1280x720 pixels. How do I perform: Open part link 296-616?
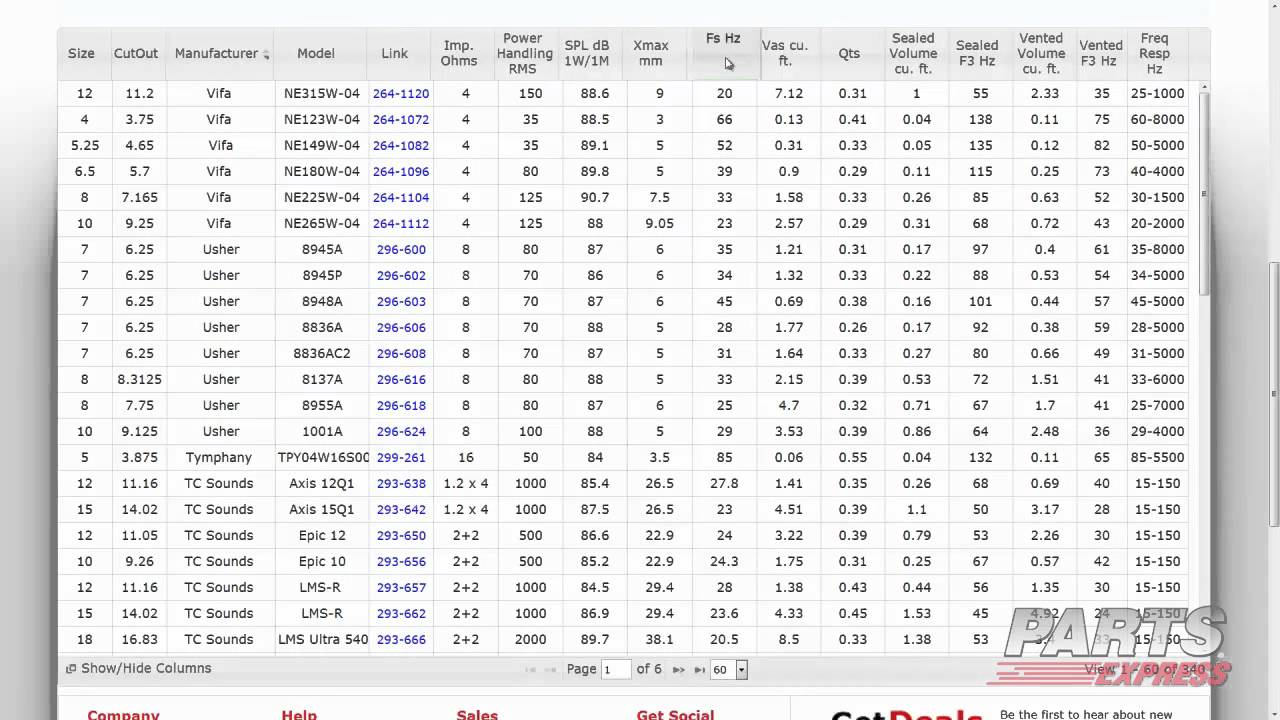click(401, 379)
